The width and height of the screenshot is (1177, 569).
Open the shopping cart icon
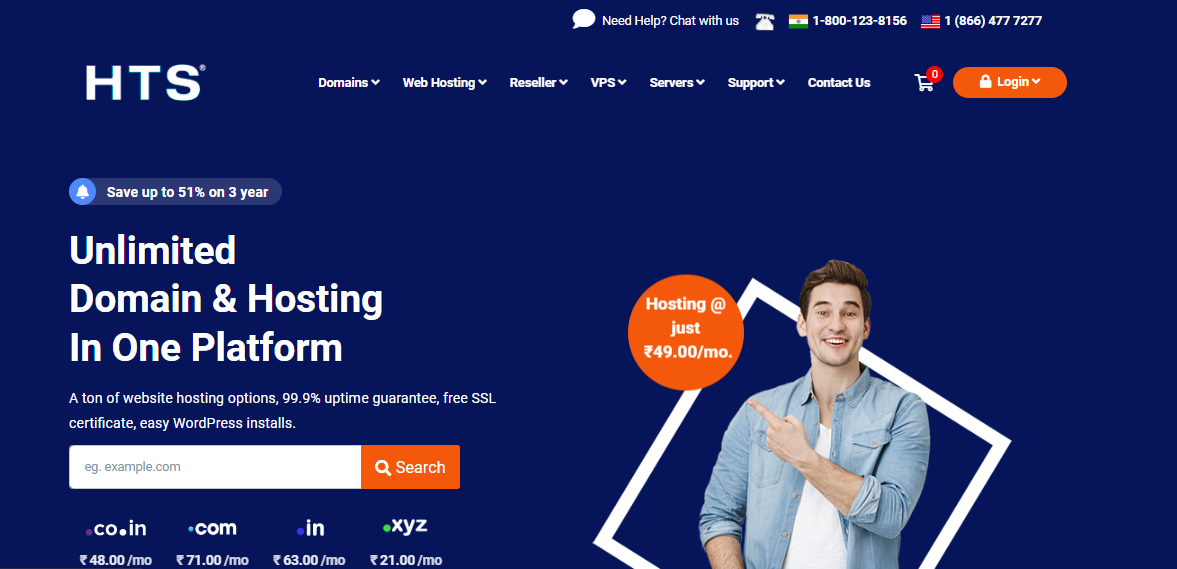[924, 83]
